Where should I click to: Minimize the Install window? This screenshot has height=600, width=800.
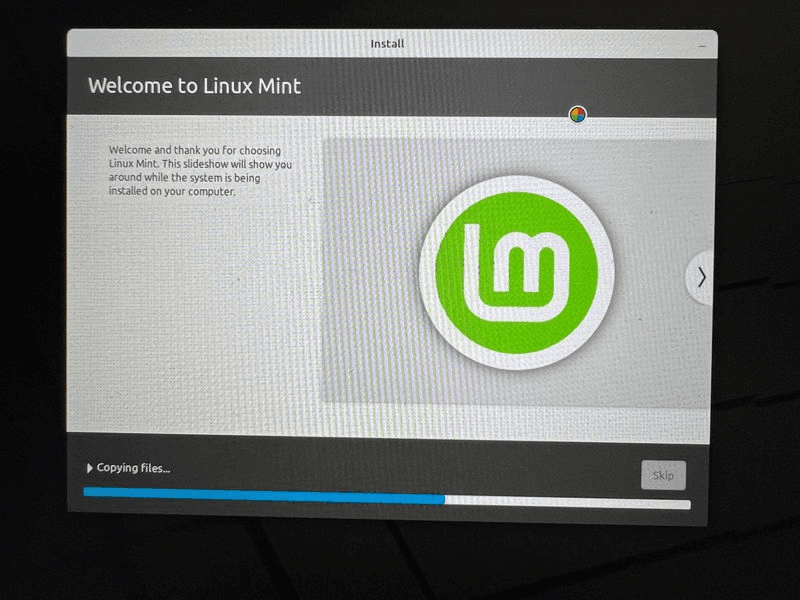pyautogui.click(x=703, y=46)
